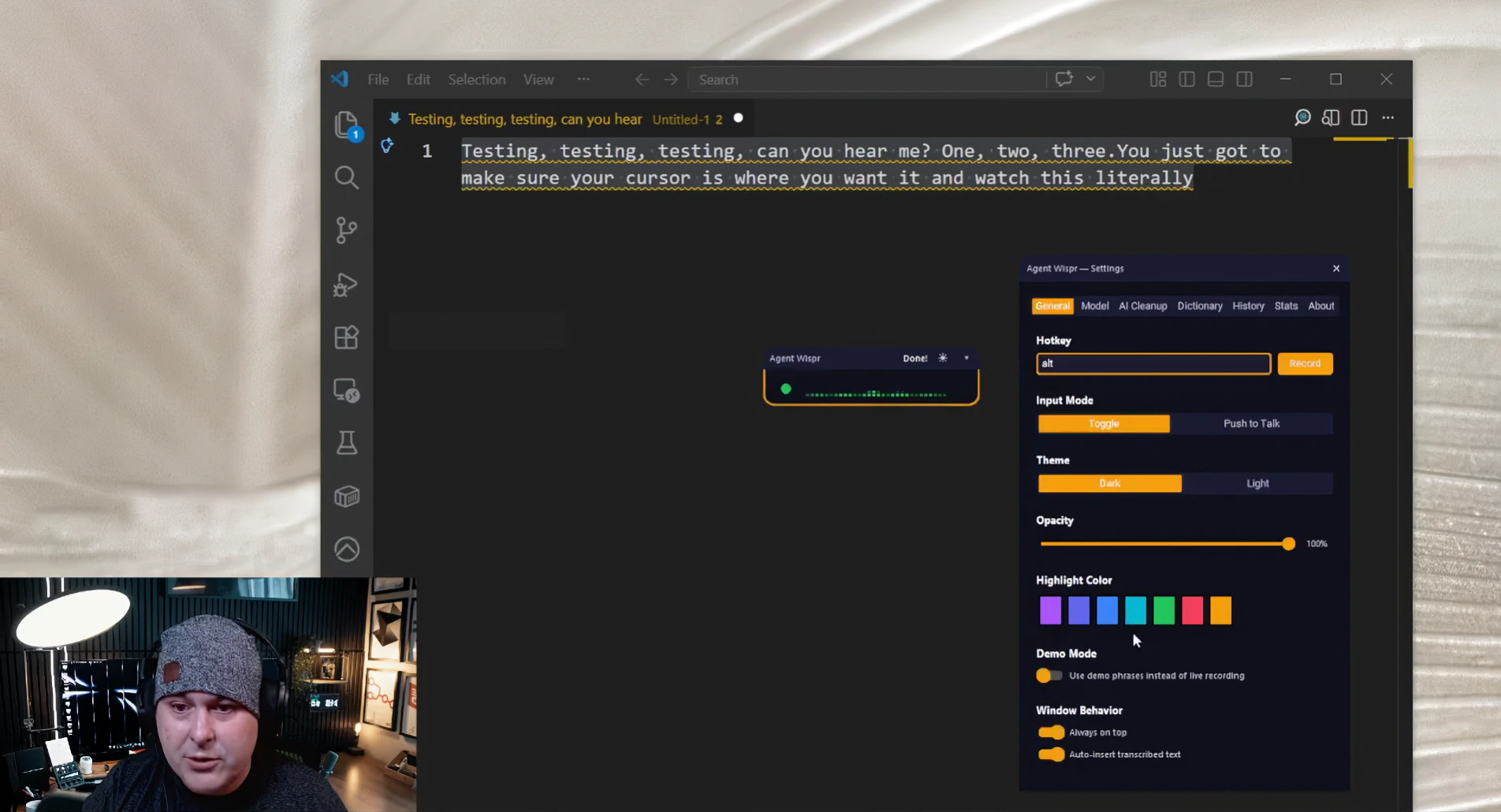
Task: Click the hotkey input field showing alt
Action: click(x=1153, y=363)
